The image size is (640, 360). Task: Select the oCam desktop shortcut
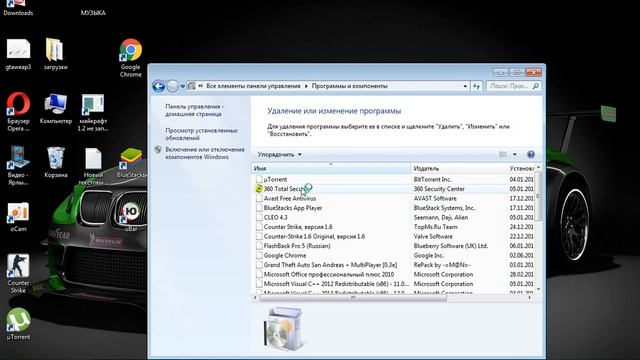[x=18, y=217]
